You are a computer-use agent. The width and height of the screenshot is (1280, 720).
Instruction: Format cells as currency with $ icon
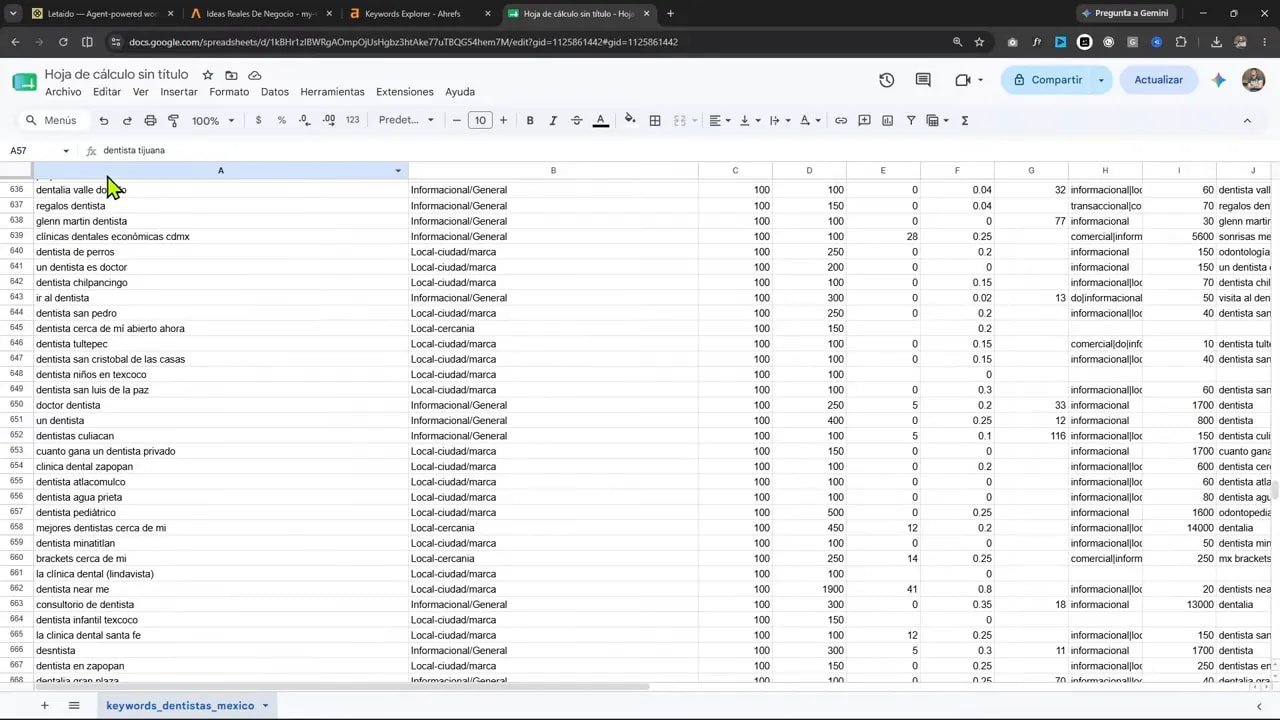tap(259, 120)
